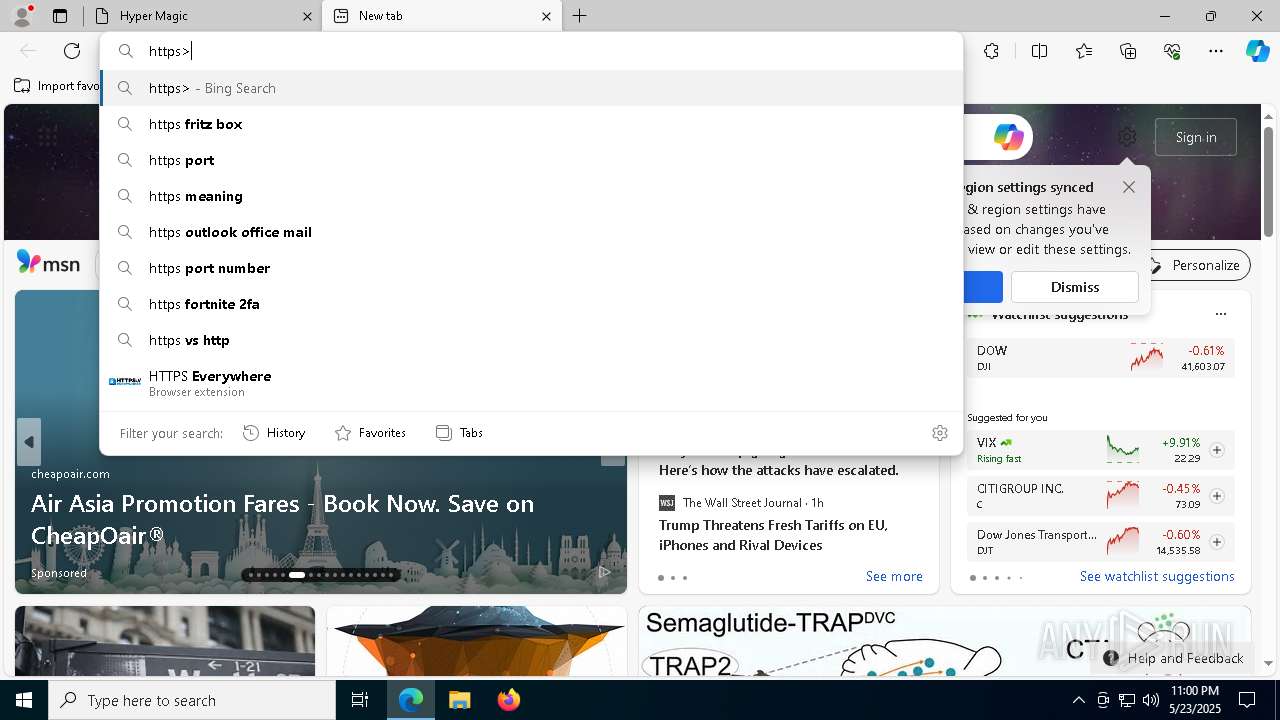Image resolution: width=1280 pixels, height=720 pixels.
Task: Click Dismiss in region settings popup
Action: [1075, 287]
